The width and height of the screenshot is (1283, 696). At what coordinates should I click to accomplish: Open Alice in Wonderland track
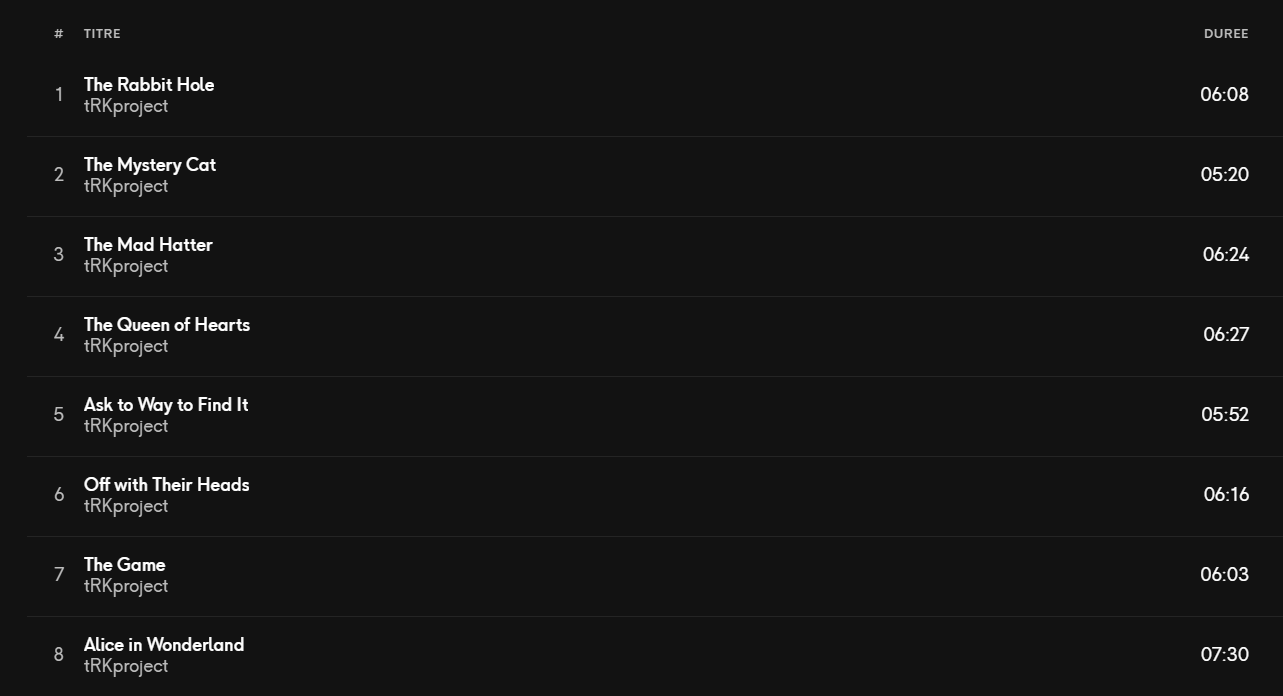[164, 645]
